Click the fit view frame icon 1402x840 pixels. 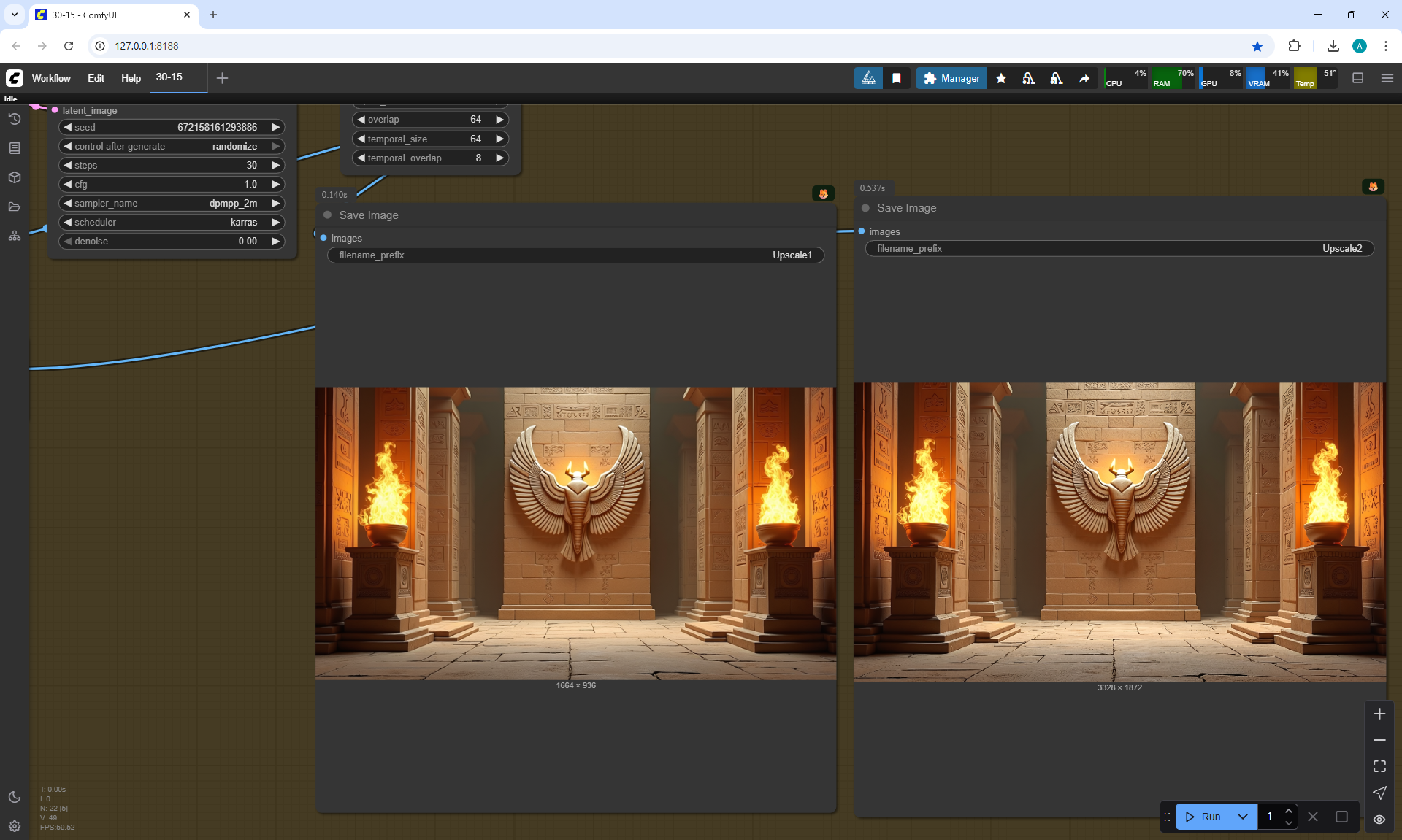(x=1379, y=766)
